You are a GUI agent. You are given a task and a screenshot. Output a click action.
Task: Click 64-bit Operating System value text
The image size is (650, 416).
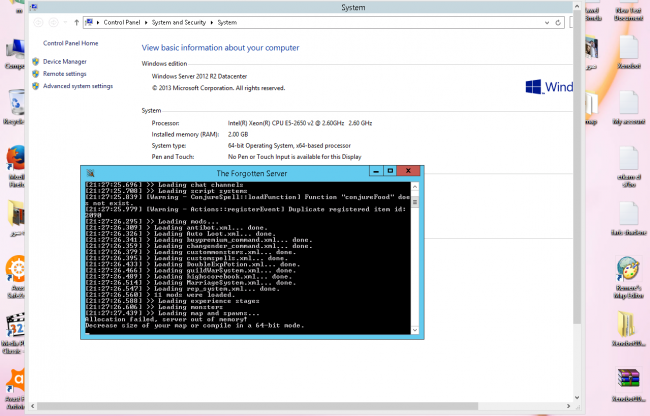(x=289, y=145)
